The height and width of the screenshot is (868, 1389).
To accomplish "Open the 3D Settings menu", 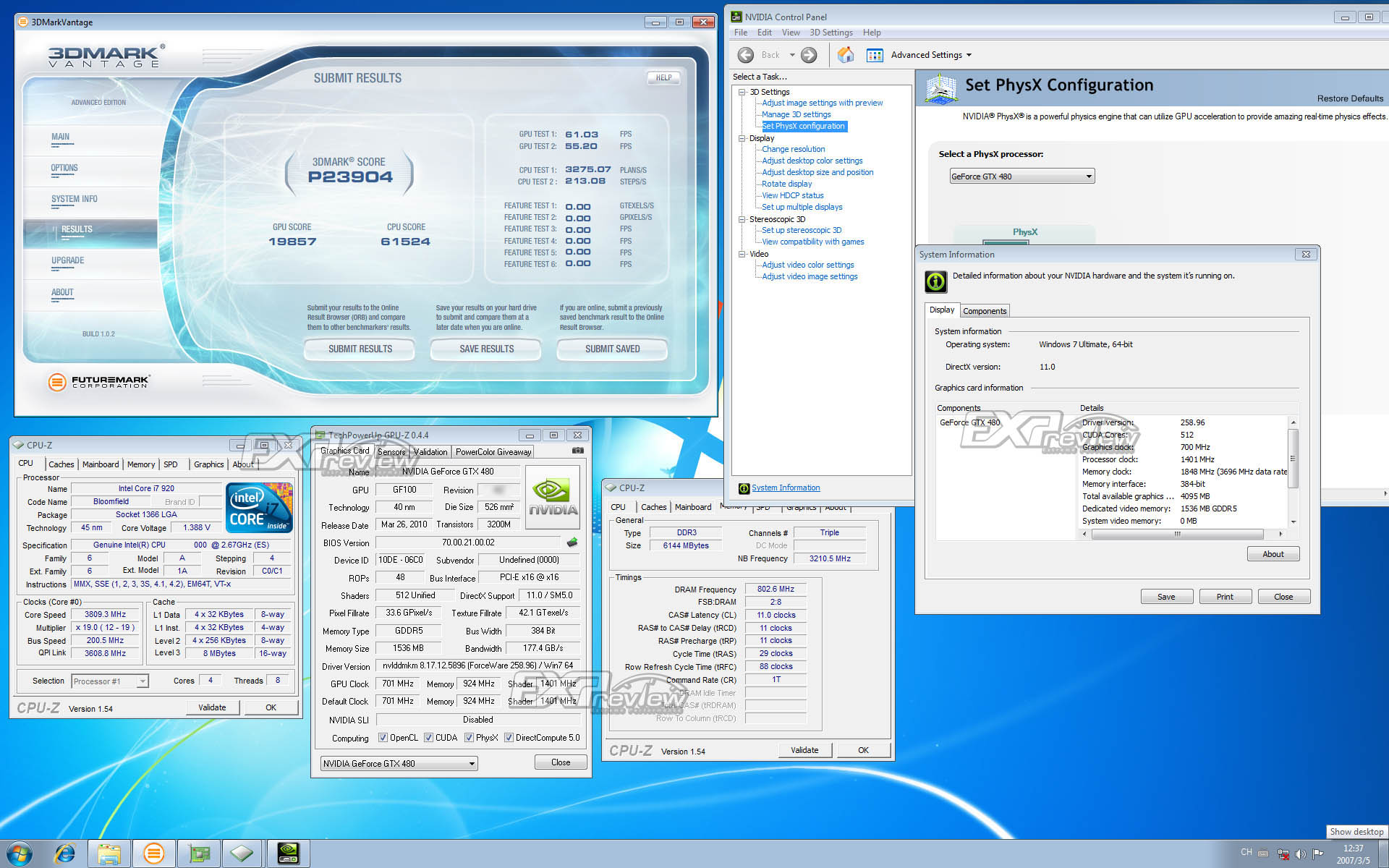I will [831, 33].
